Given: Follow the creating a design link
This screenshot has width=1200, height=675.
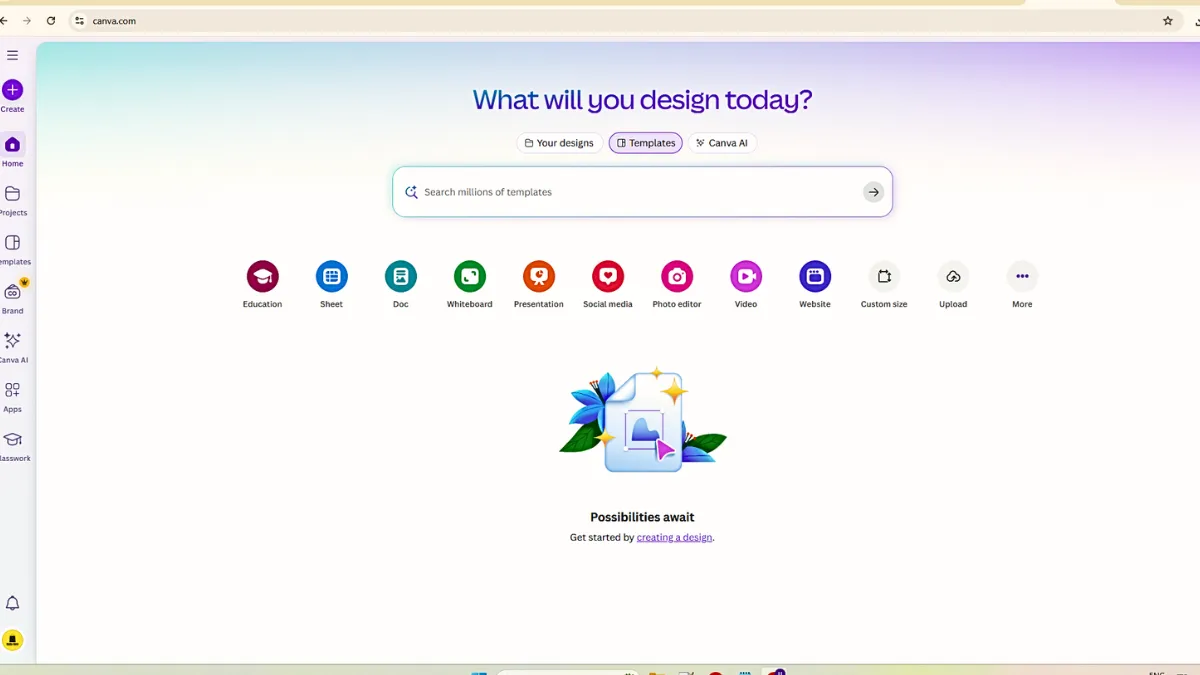Looking at the screenshot, I should coord(674,538).
